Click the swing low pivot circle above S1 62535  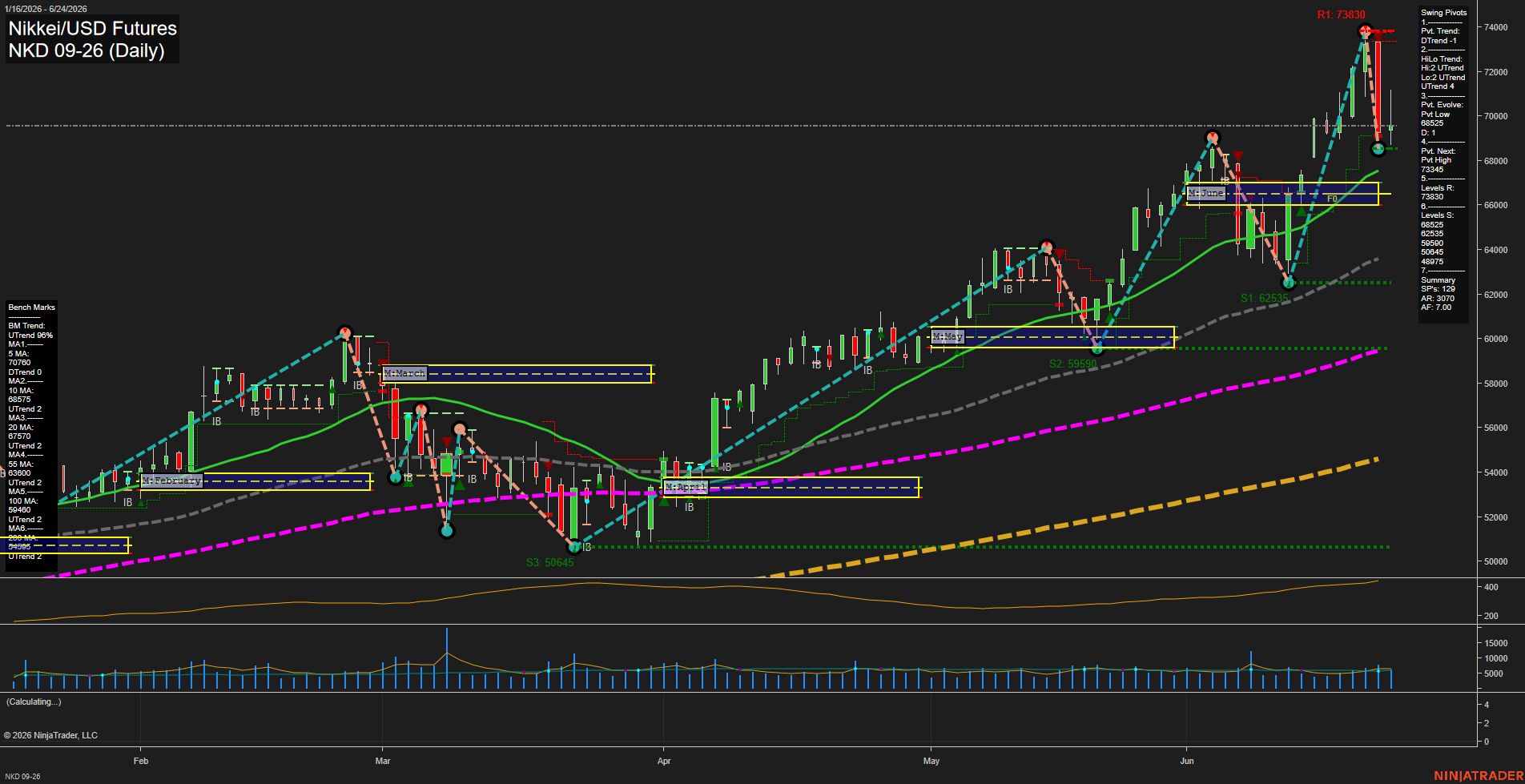pyautogui.click(x=1289, y=283)
